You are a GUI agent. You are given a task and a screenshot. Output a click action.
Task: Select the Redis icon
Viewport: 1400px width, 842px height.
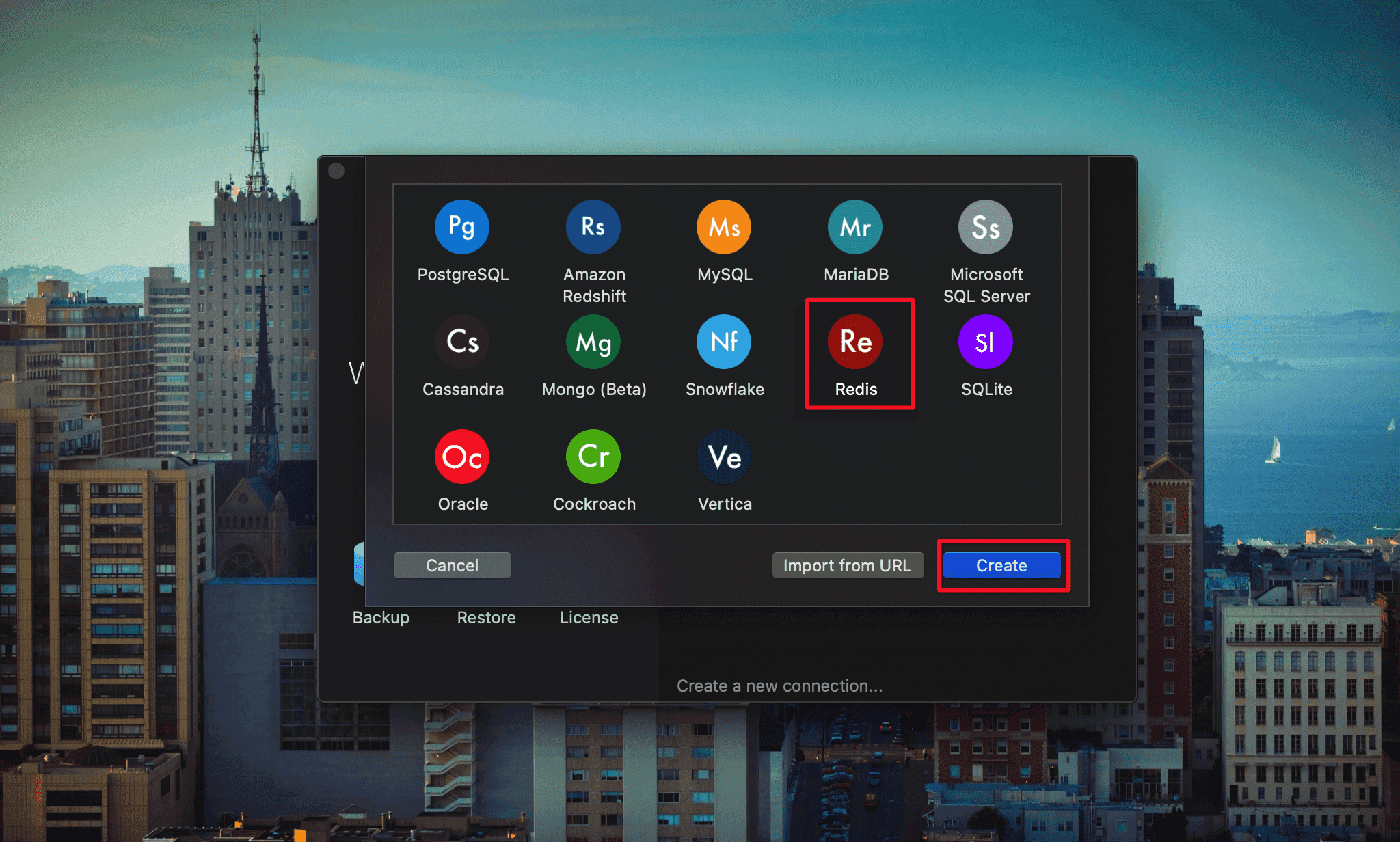pyautogui.click(x=855, y=342)
